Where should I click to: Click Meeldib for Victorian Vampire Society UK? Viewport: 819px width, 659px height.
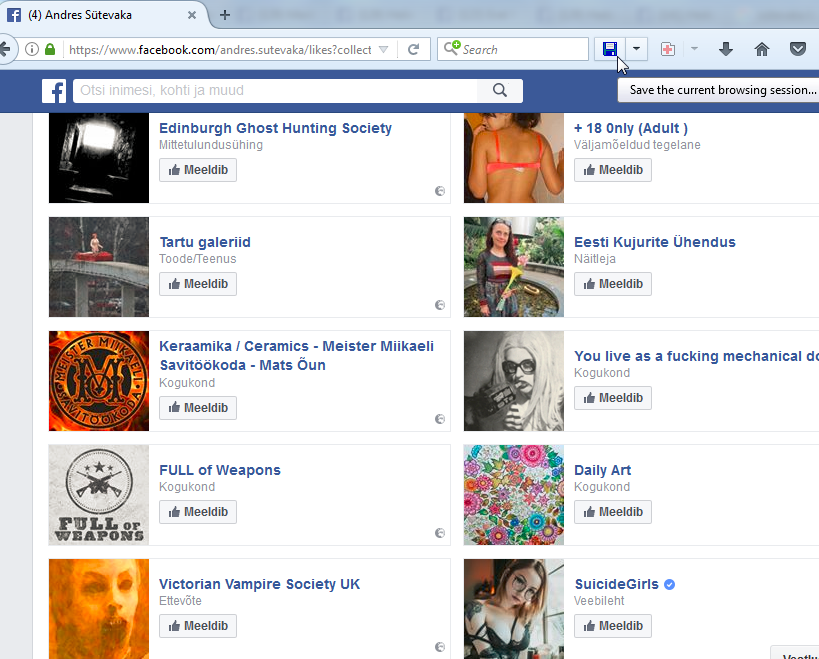click(198, 626)
